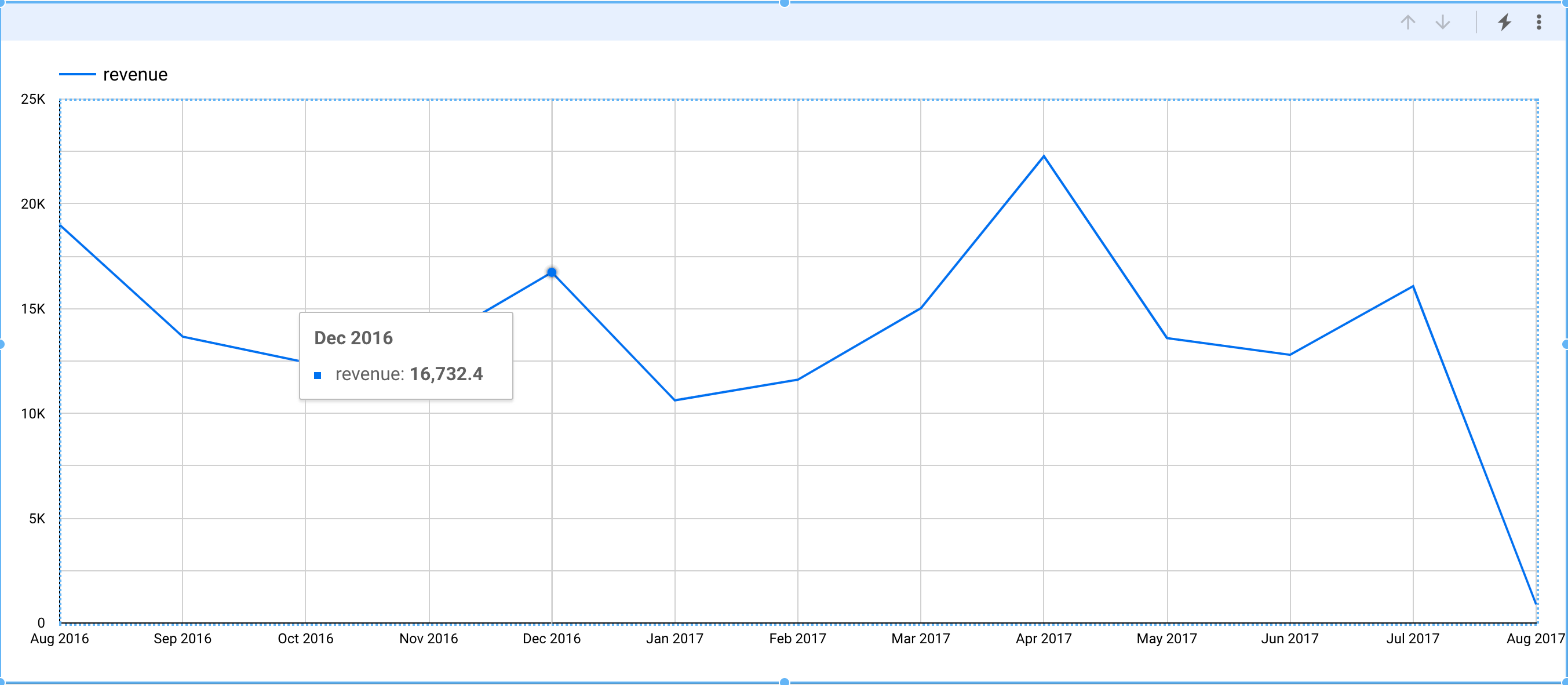
Task: Click the Sep 2016 x-axis label
Action: 182,638
